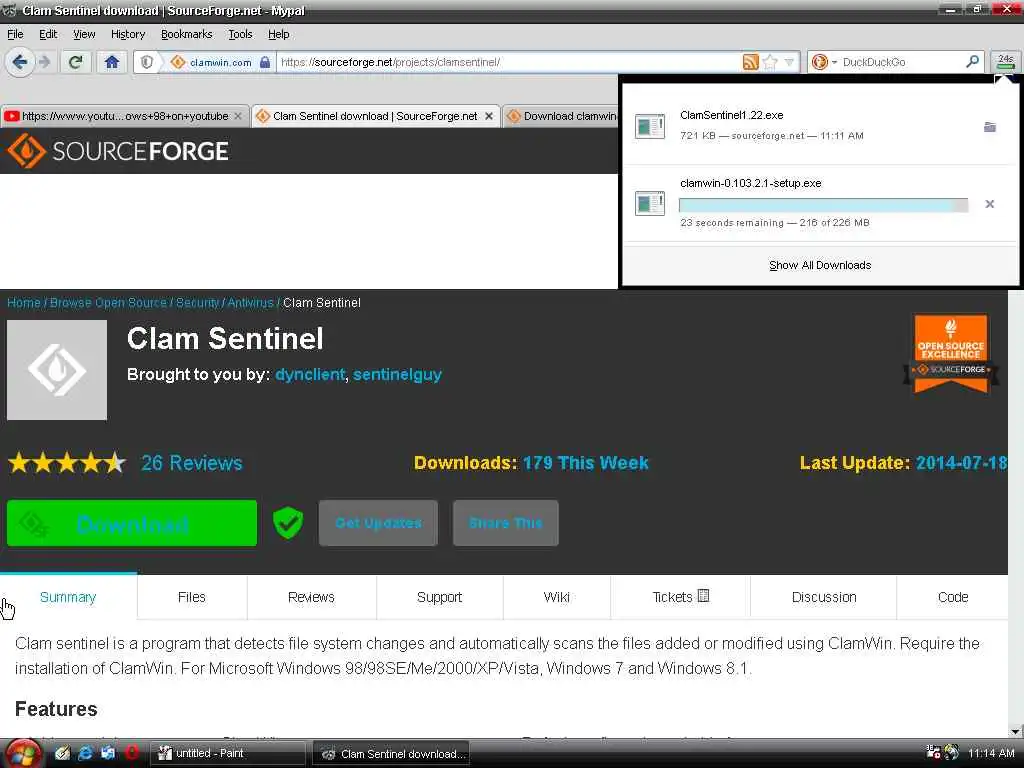Viewport: 1024px width, 768px height.
Task: Select the Support tab
Action: pyautogui.click(x=440, y=597)
